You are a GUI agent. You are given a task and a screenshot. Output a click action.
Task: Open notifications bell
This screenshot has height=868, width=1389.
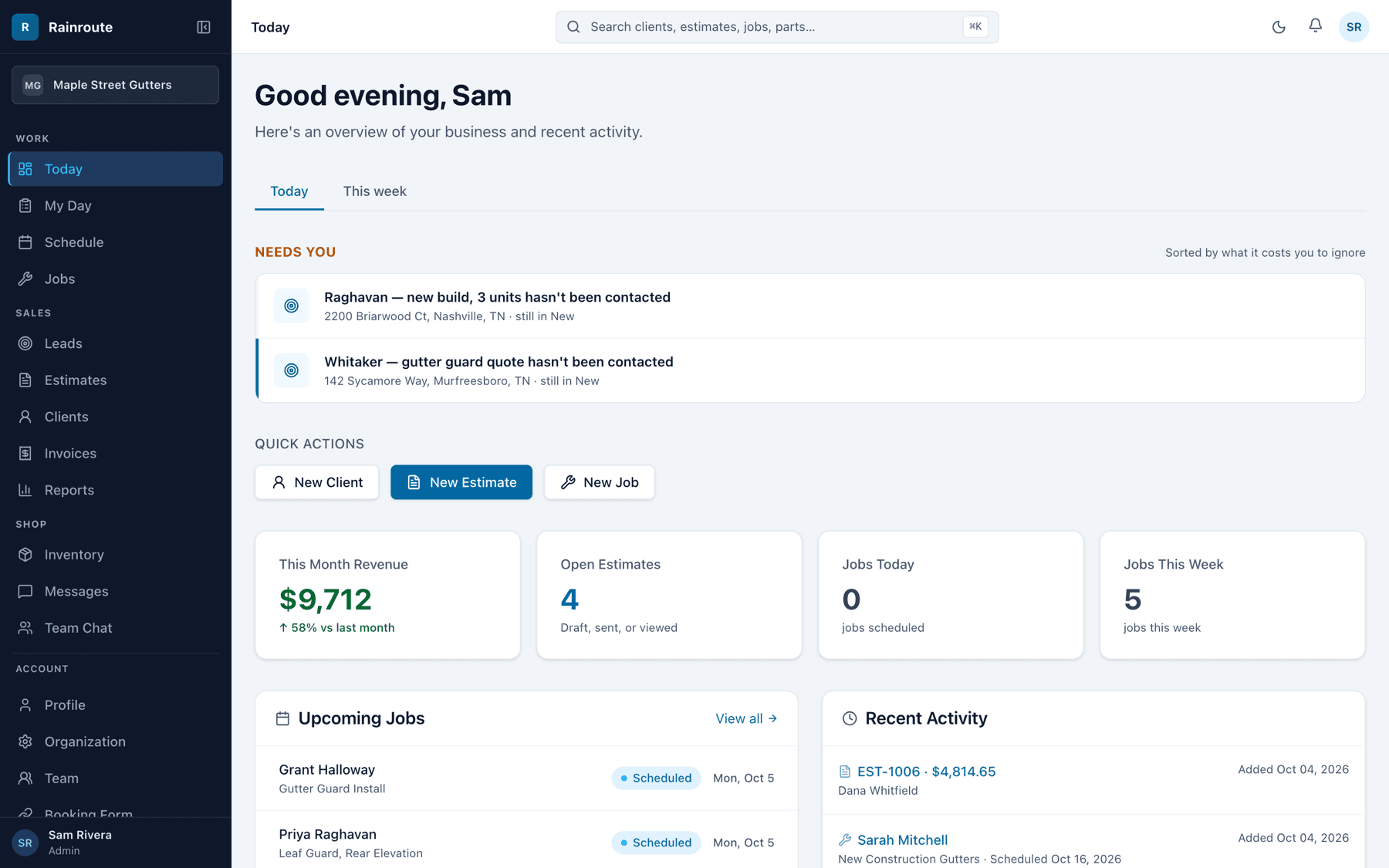click(x=1315, y=26)
